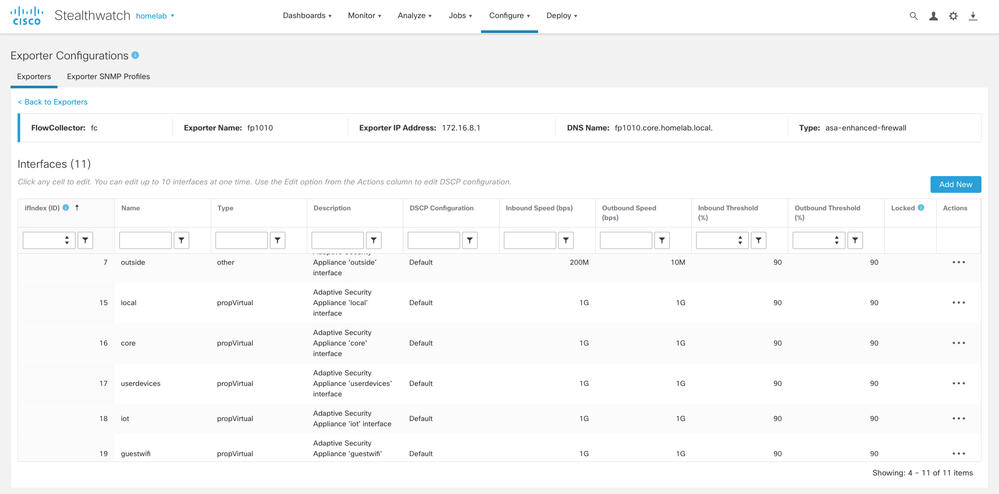Open filter icon for Type column
This screenshot has width=999, height=494.
click(278, 240)
